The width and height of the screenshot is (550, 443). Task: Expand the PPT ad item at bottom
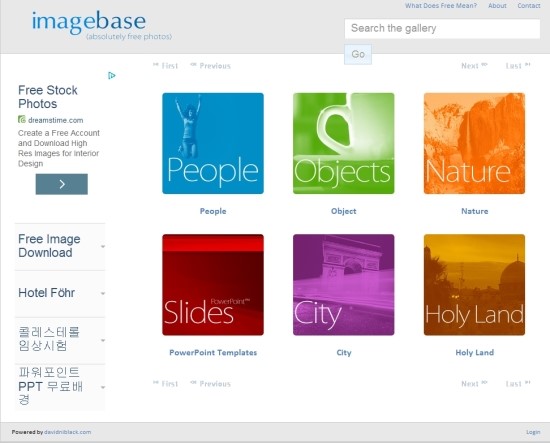pos(60,387)
